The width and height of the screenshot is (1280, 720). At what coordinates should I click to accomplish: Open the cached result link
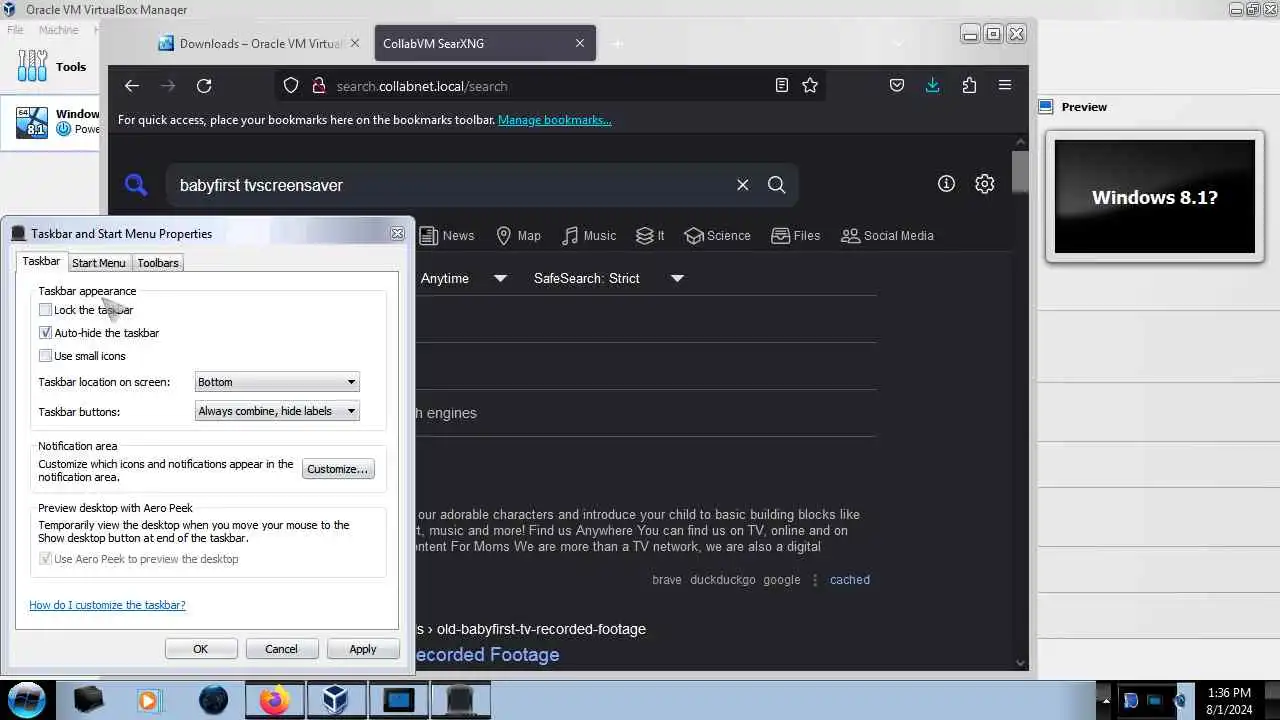(x=850, y=580)
